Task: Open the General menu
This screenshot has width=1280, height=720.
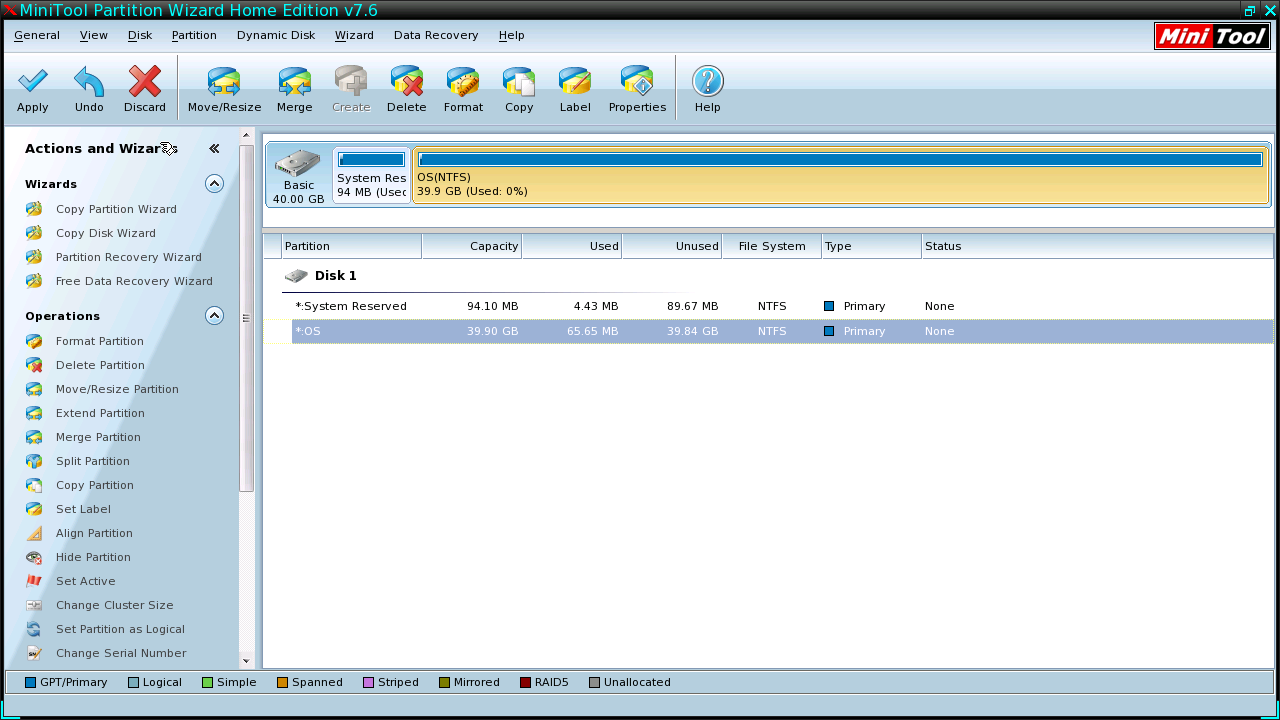Action: [37, 35]
